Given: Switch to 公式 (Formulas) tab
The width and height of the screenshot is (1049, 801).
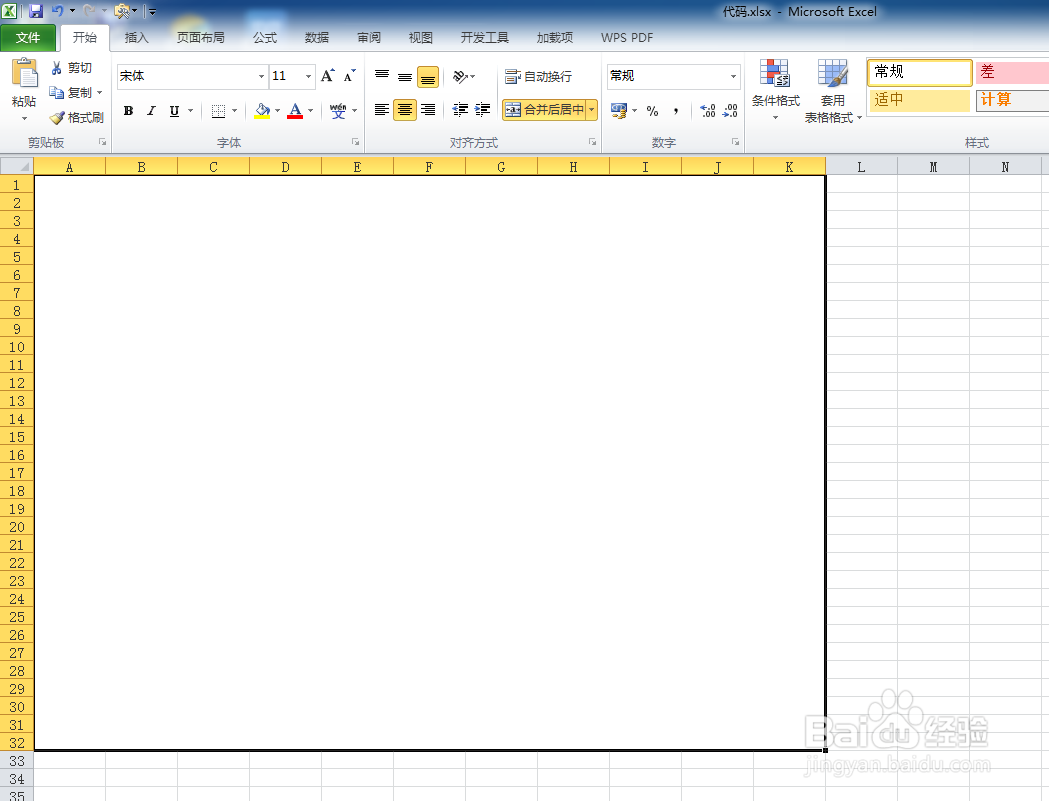Looking at the screenshot, I should pyautogui.click(x=265, y=37).
